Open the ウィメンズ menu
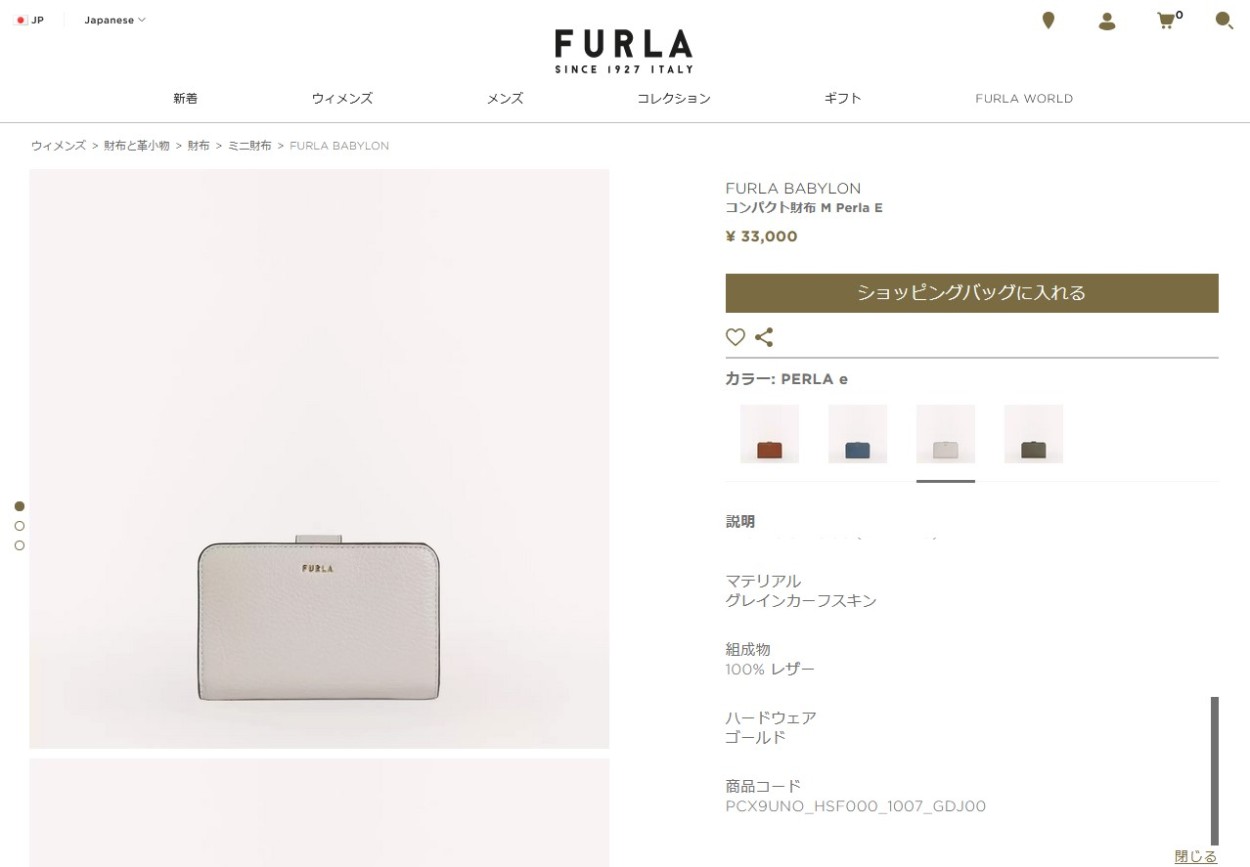This screenshot has height=867, width=1250. coord(342,98)
